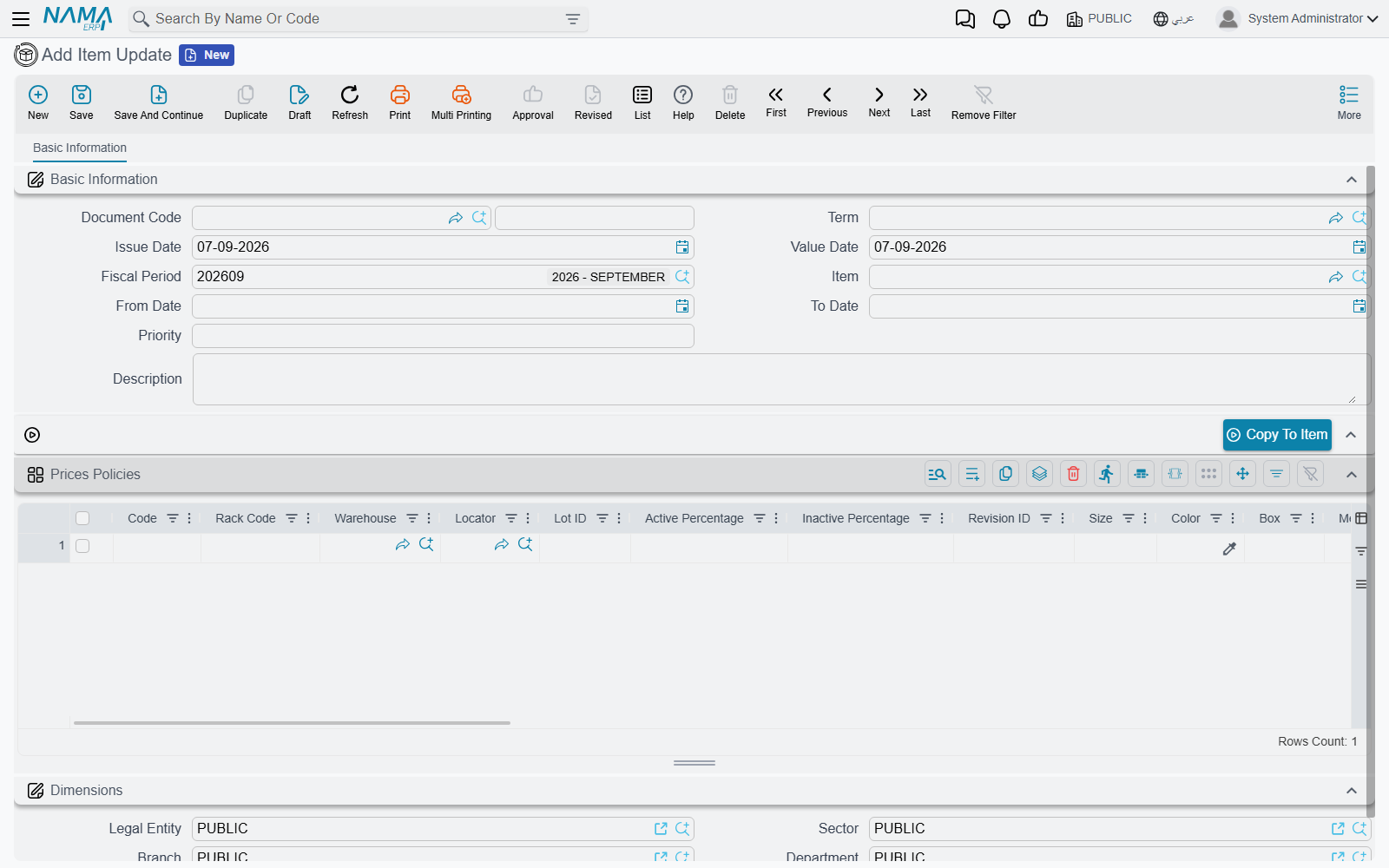Search lookup for Sector field
Image resolution: width=1389 pixels, height=868 pixels.
coord(1359,829)
